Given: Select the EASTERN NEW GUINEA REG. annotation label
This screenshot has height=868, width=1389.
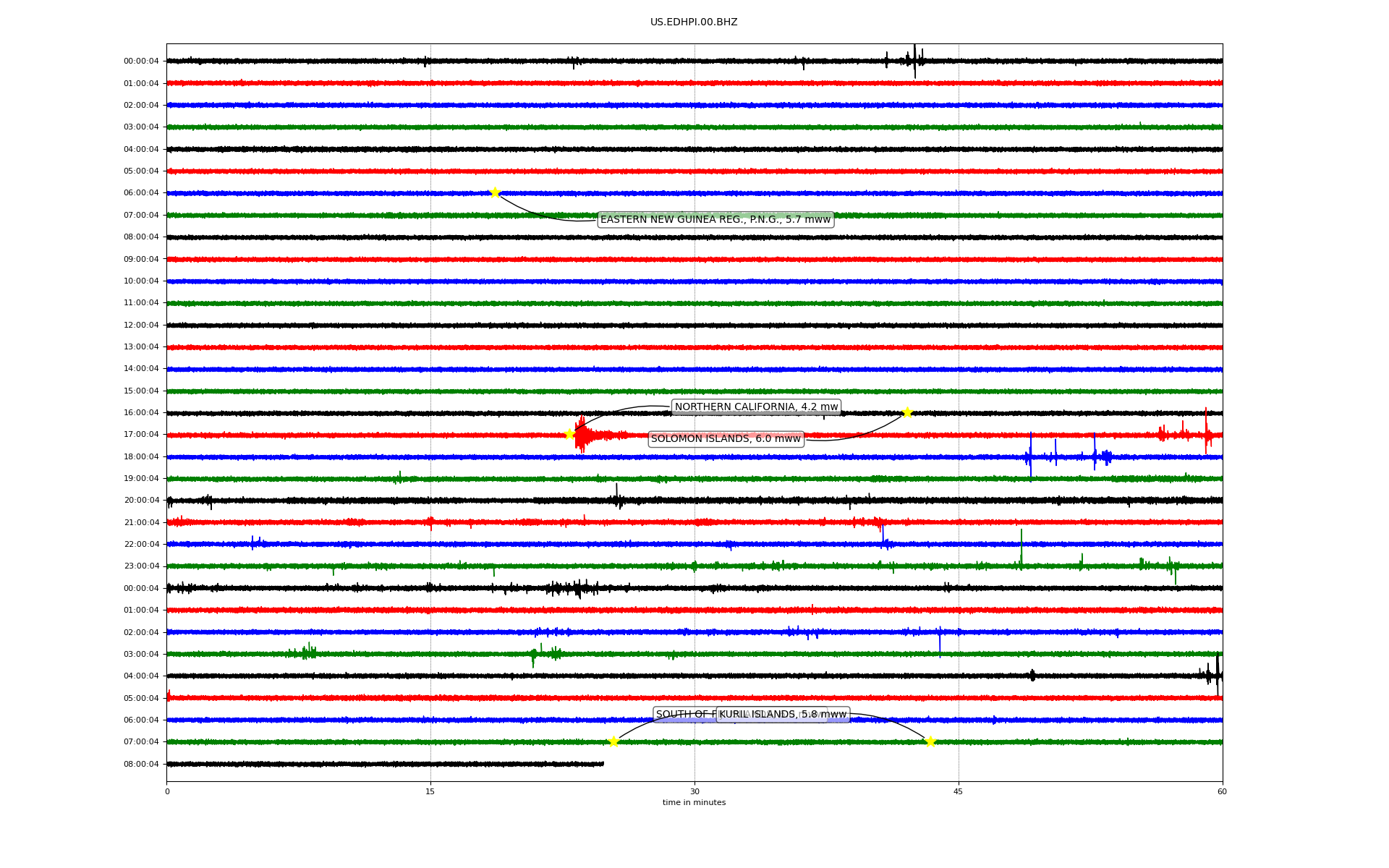Looking at the screenshot, I should [x=715, y=219].
